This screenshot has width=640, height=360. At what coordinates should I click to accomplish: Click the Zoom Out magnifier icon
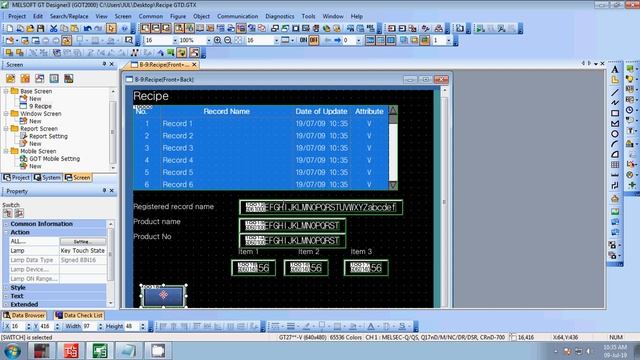[228, 40]
